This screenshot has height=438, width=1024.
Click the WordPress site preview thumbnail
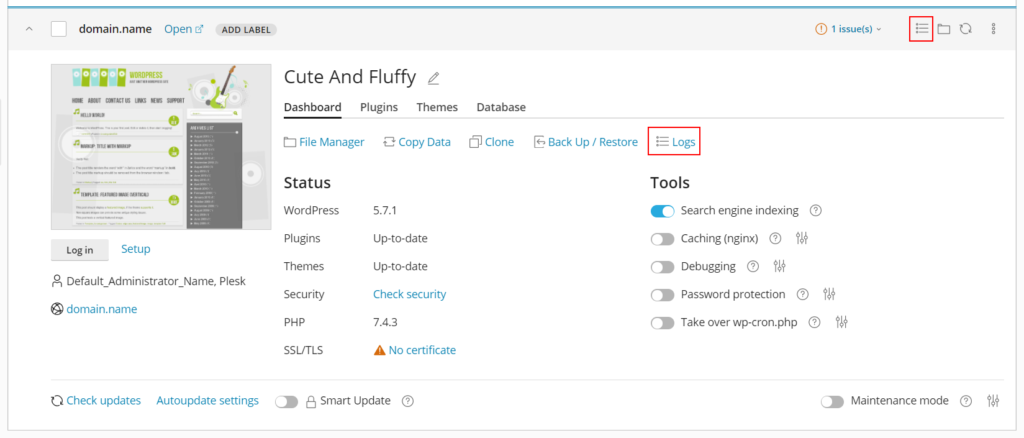[x=161, y=147]
